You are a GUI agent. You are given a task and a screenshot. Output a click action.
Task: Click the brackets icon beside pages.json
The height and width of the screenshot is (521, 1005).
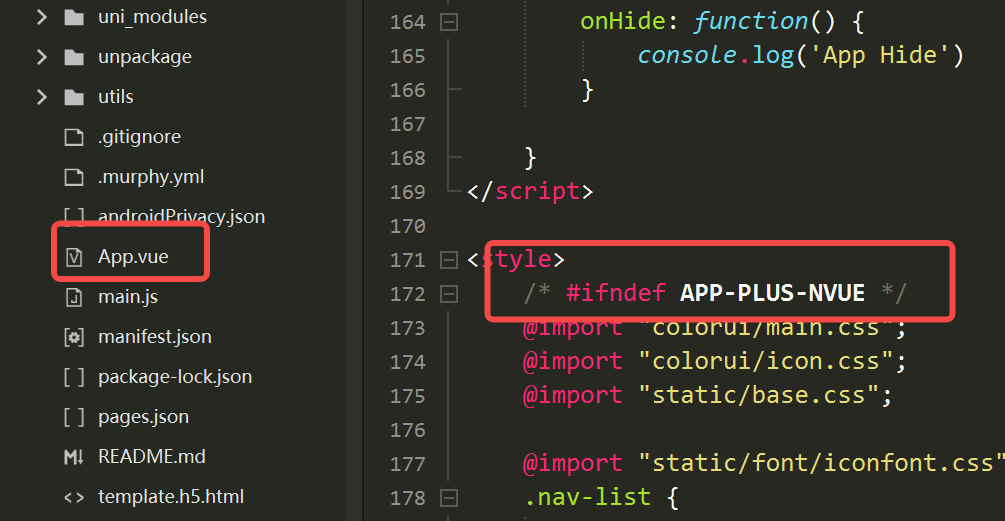(x=73, y=417)
